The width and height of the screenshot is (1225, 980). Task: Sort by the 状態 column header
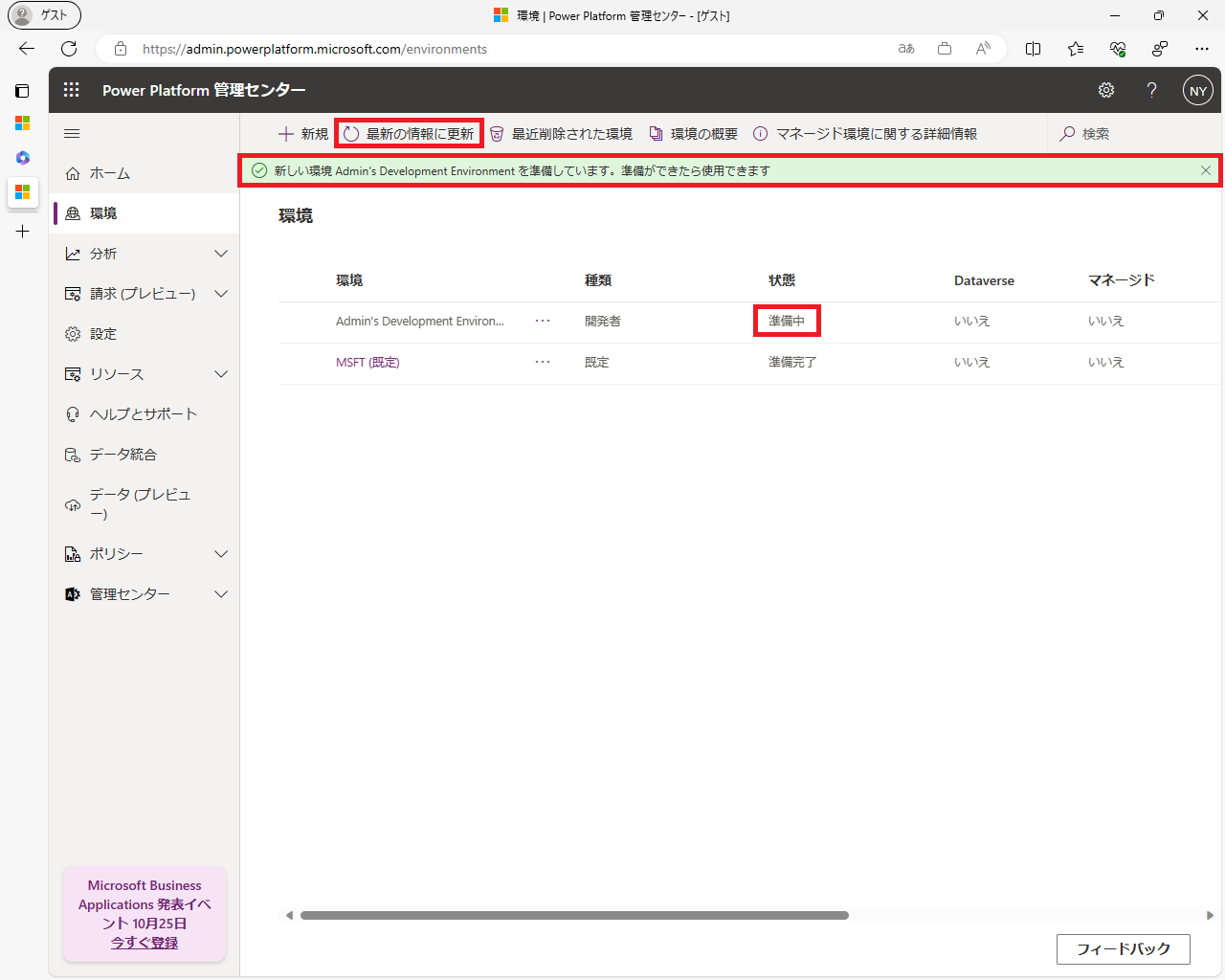point(782,280)
